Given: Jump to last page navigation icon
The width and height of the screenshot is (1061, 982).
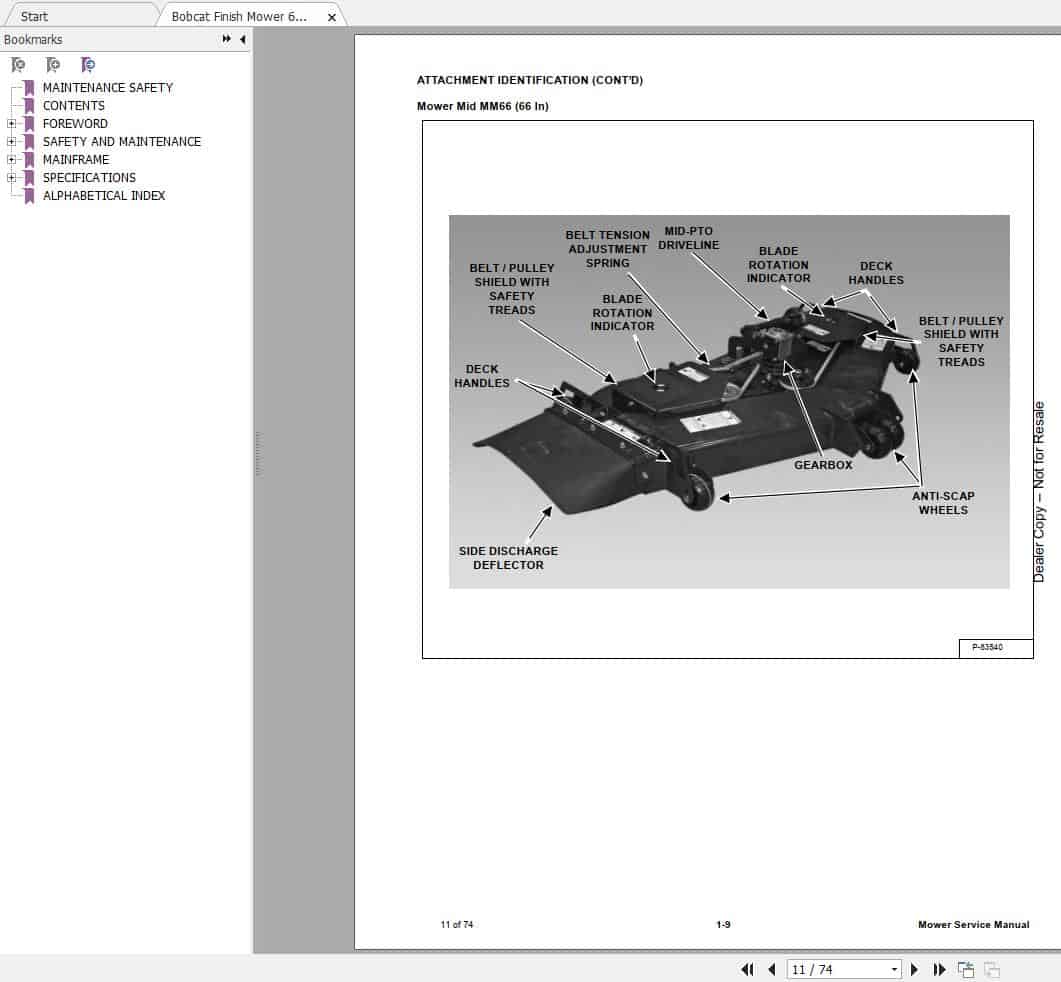Looking at the screenshot, I should click(x=940, y=969).
